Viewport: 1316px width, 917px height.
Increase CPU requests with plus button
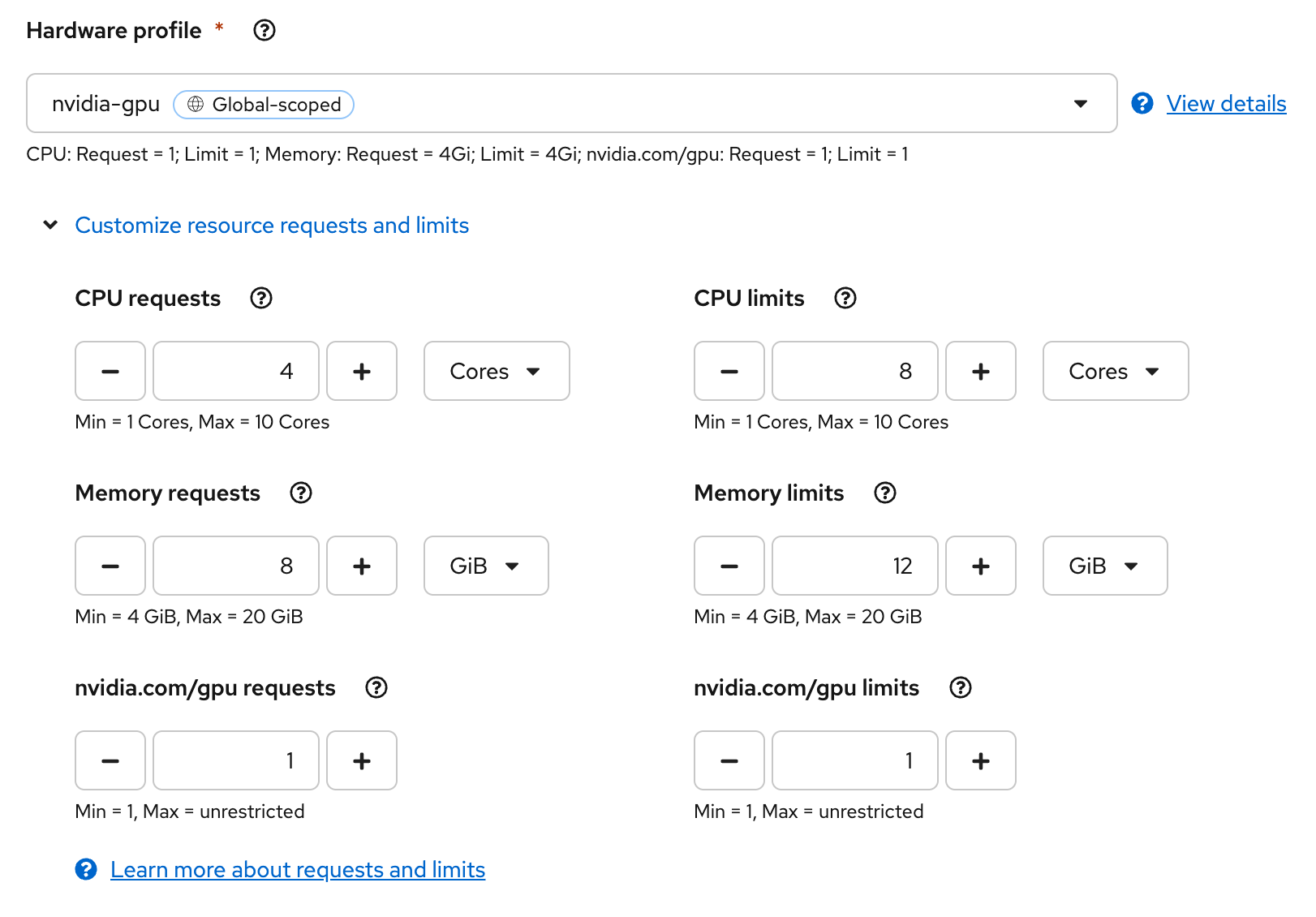362,372
